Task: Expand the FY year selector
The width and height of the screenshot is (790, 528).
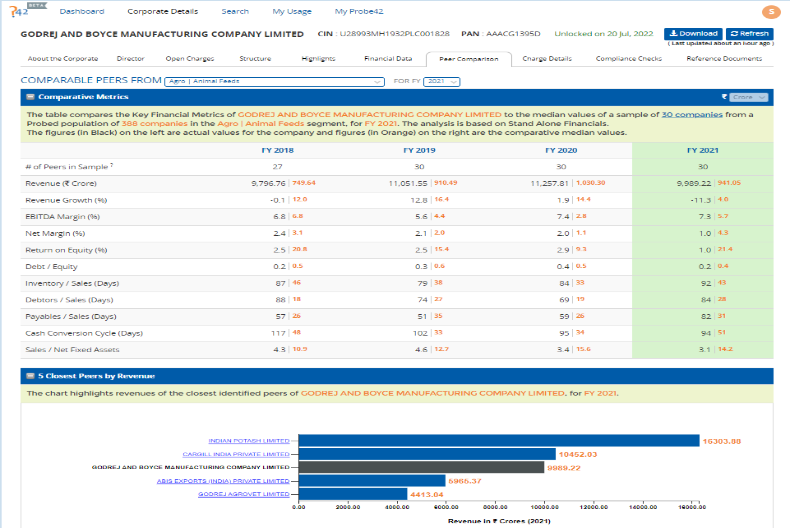Action: [439, 81]
